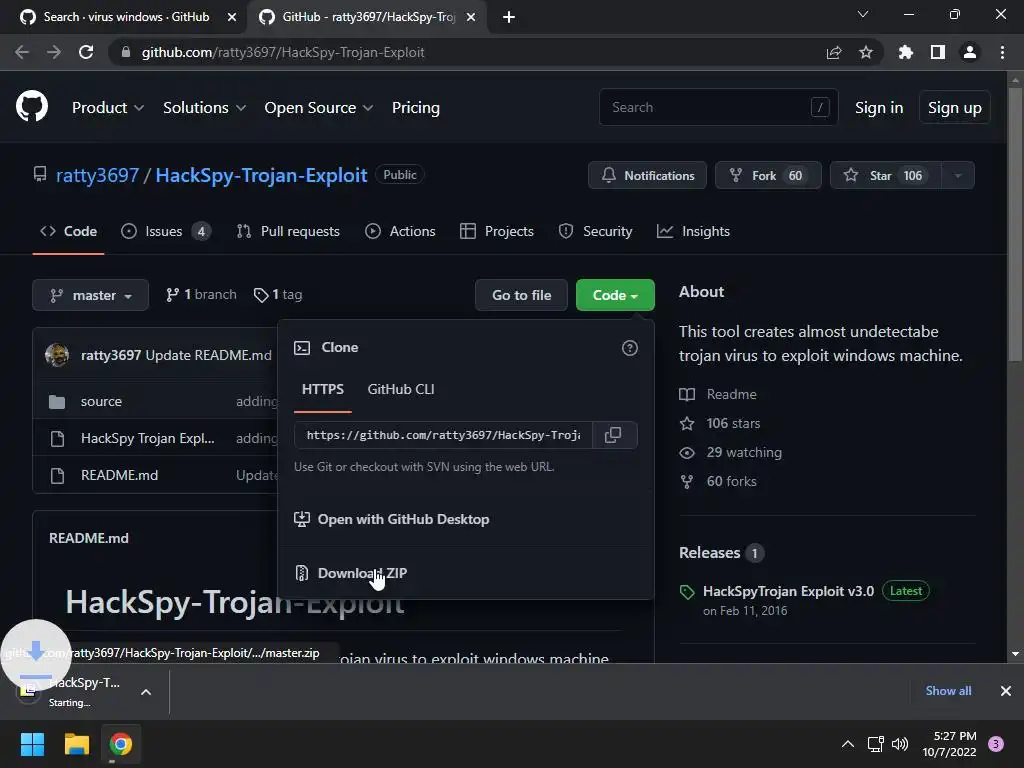Open the notification center badge

996,744
